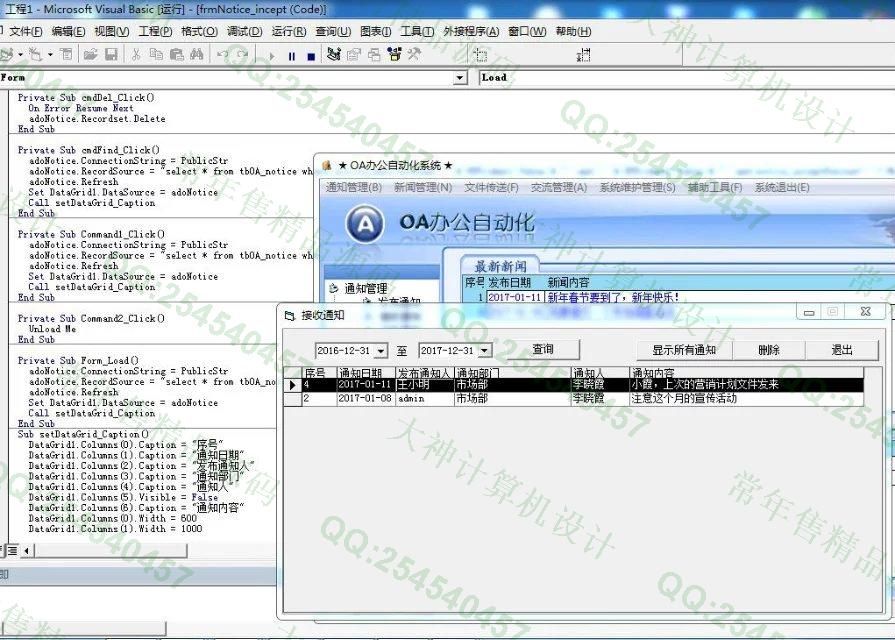The width and height of the screenshot is (895, 640).
Task: Open the Project Explorer icon
Action: (x=334, y=55)
